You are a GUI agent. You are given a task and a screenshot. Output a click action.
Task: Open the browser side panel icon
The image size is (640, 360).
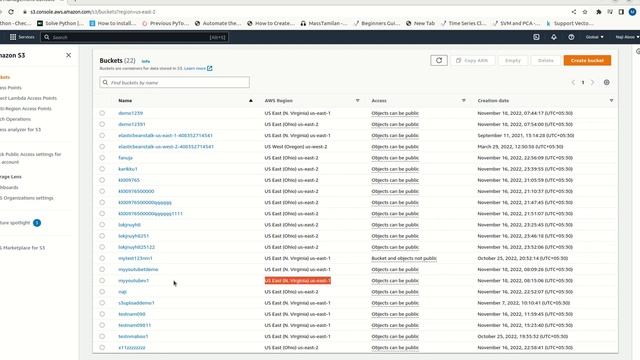click(x=621, y=12)
